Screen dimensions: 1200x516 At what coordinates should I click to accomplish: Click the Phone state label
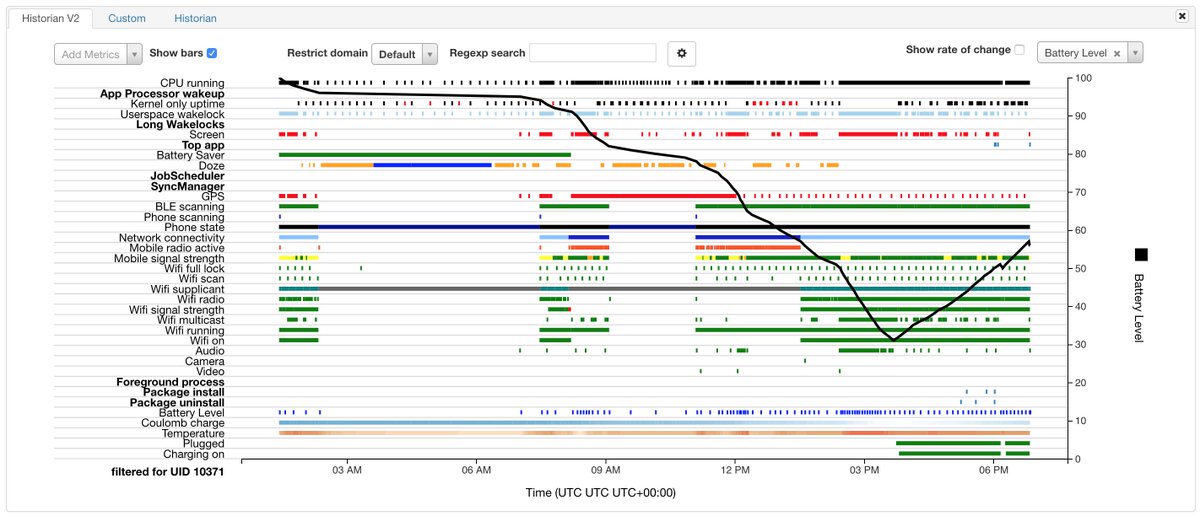tap(193, 228)
